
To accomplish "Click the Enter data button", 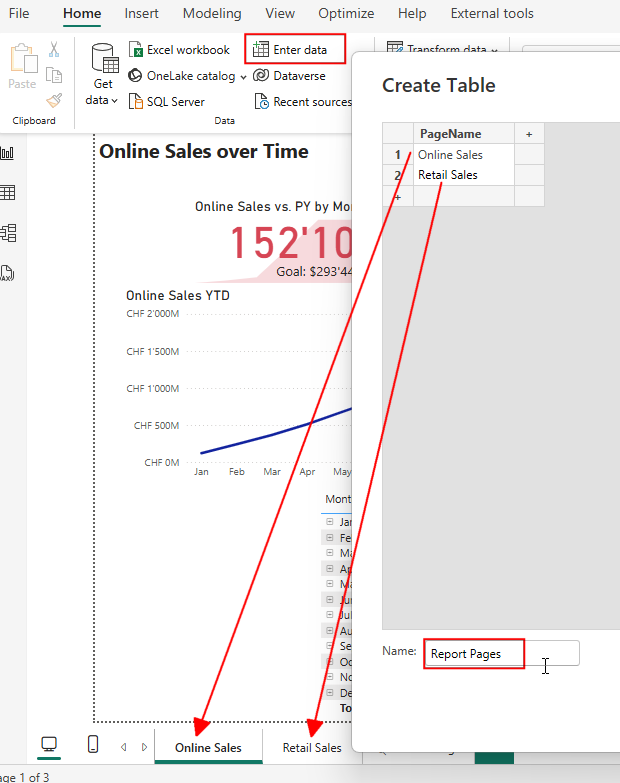I will pos(295,49).
